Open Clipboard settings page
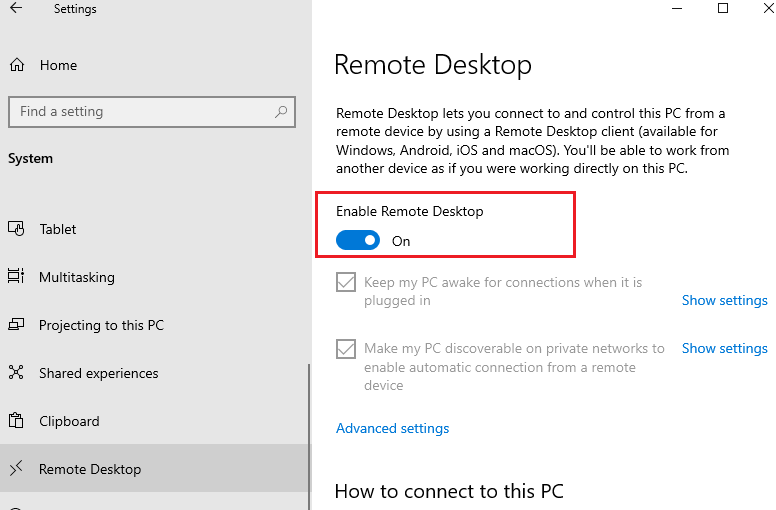The height and width of the screenshot is (510, 776). [x=155, y=421]
